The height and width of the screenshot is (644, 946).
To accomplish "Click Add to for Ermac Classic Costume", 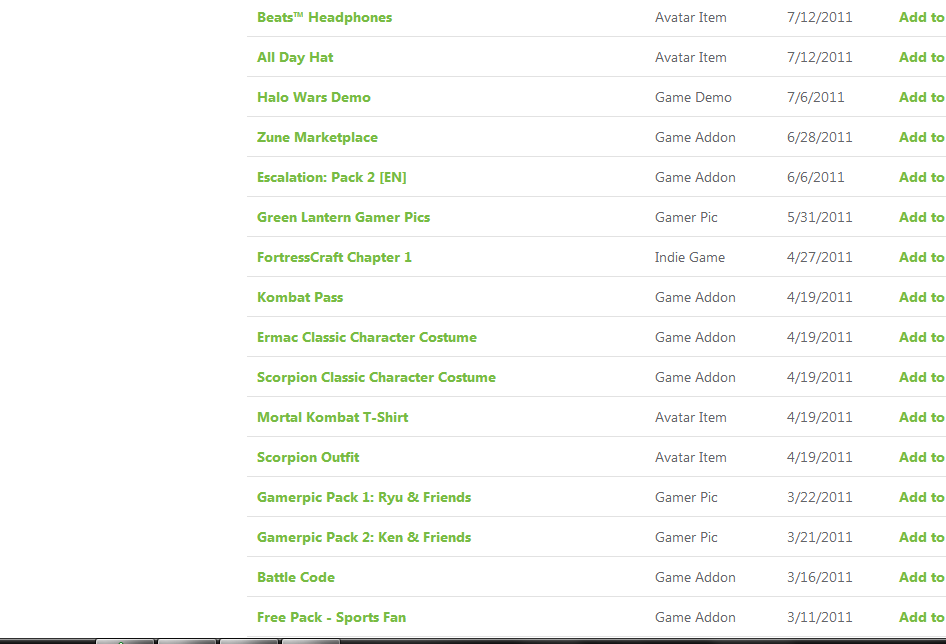I will [x=922, y=337].
